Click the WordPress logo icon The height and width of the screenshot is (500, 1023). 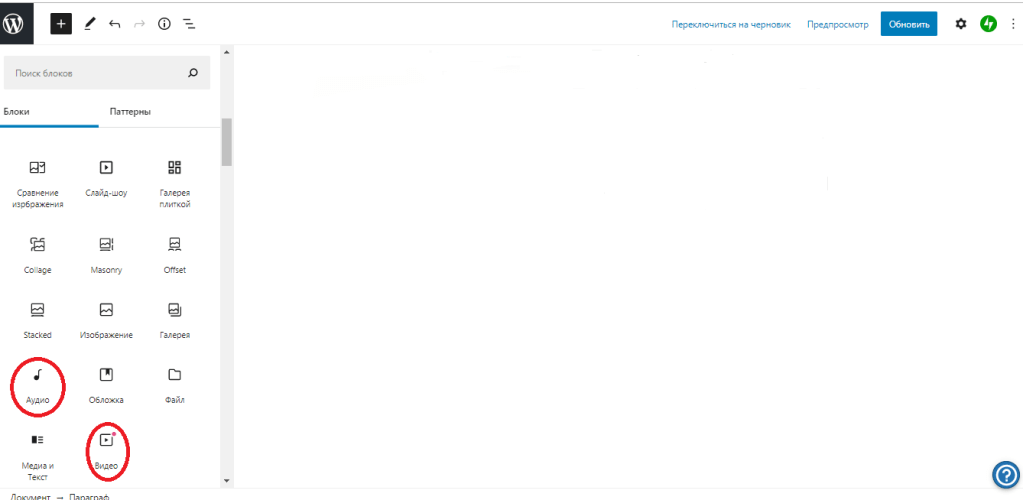(17, 22)
